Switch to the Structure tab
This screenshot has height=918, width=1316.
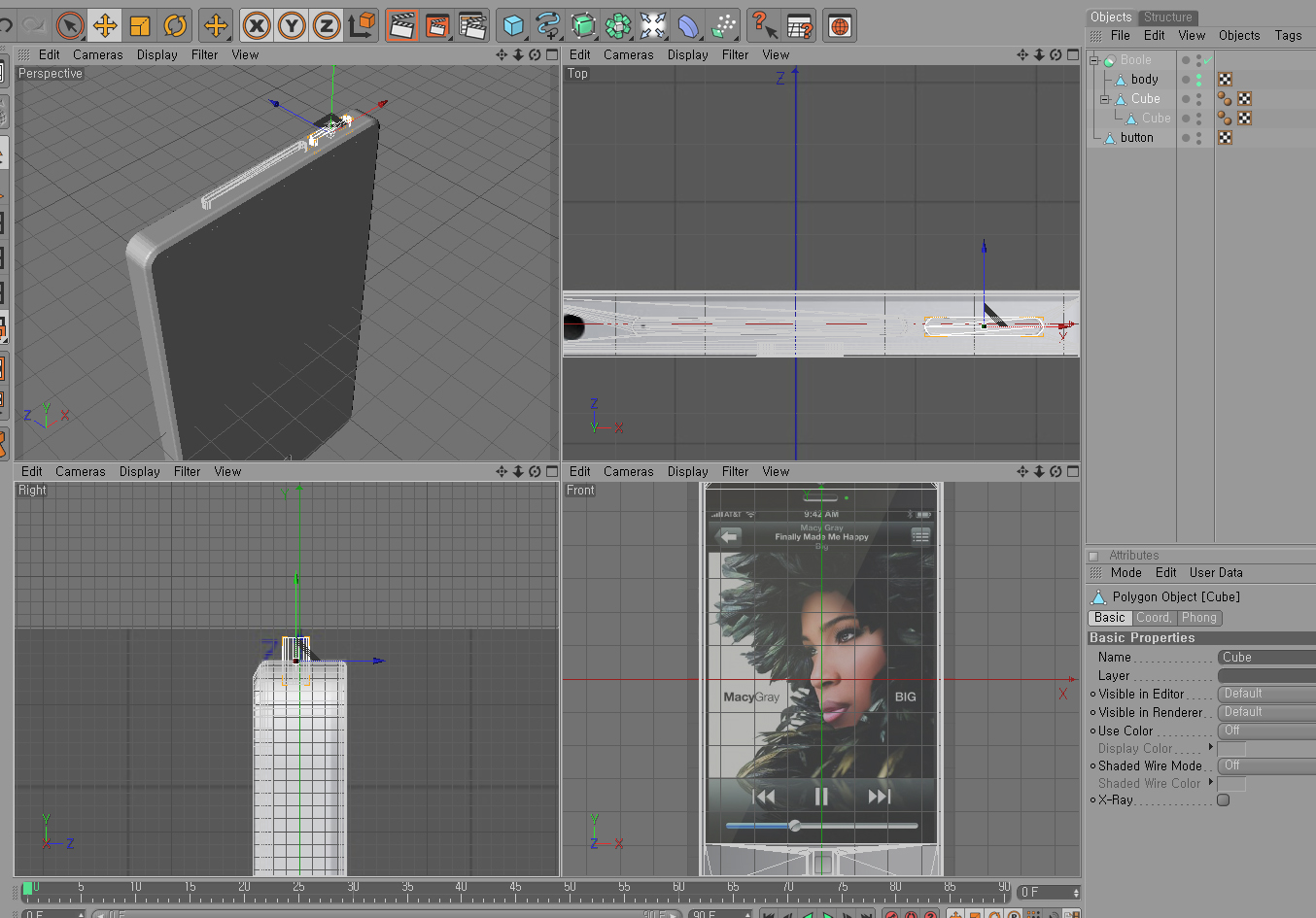[x=1167, y=17]
